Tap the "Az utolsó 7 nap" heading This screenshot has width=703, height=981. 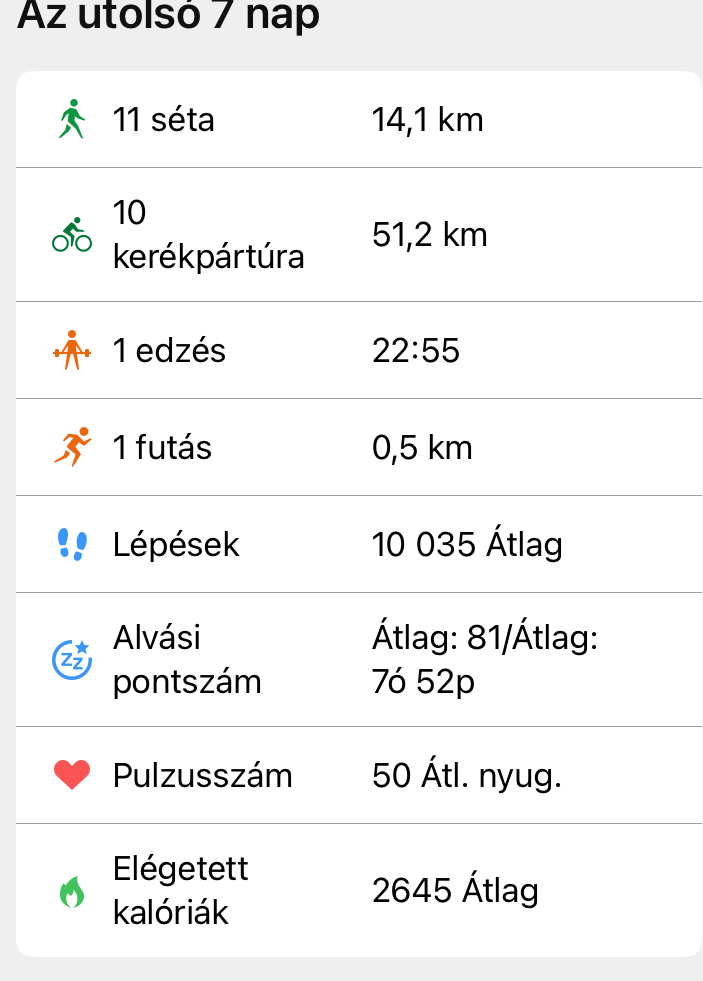(x=168, y=16)
